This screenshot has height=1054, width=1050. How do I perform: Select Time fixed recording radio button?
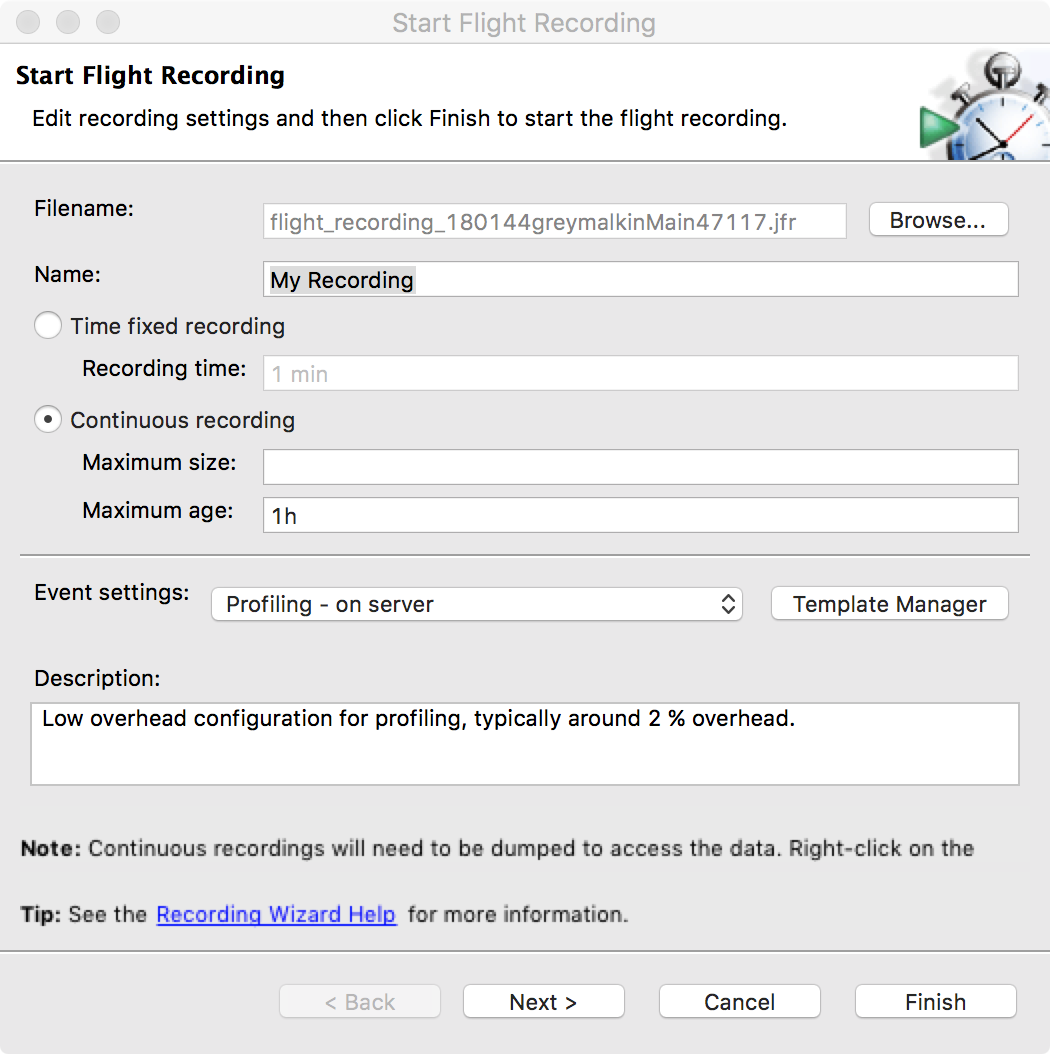[x=48, y=326]
